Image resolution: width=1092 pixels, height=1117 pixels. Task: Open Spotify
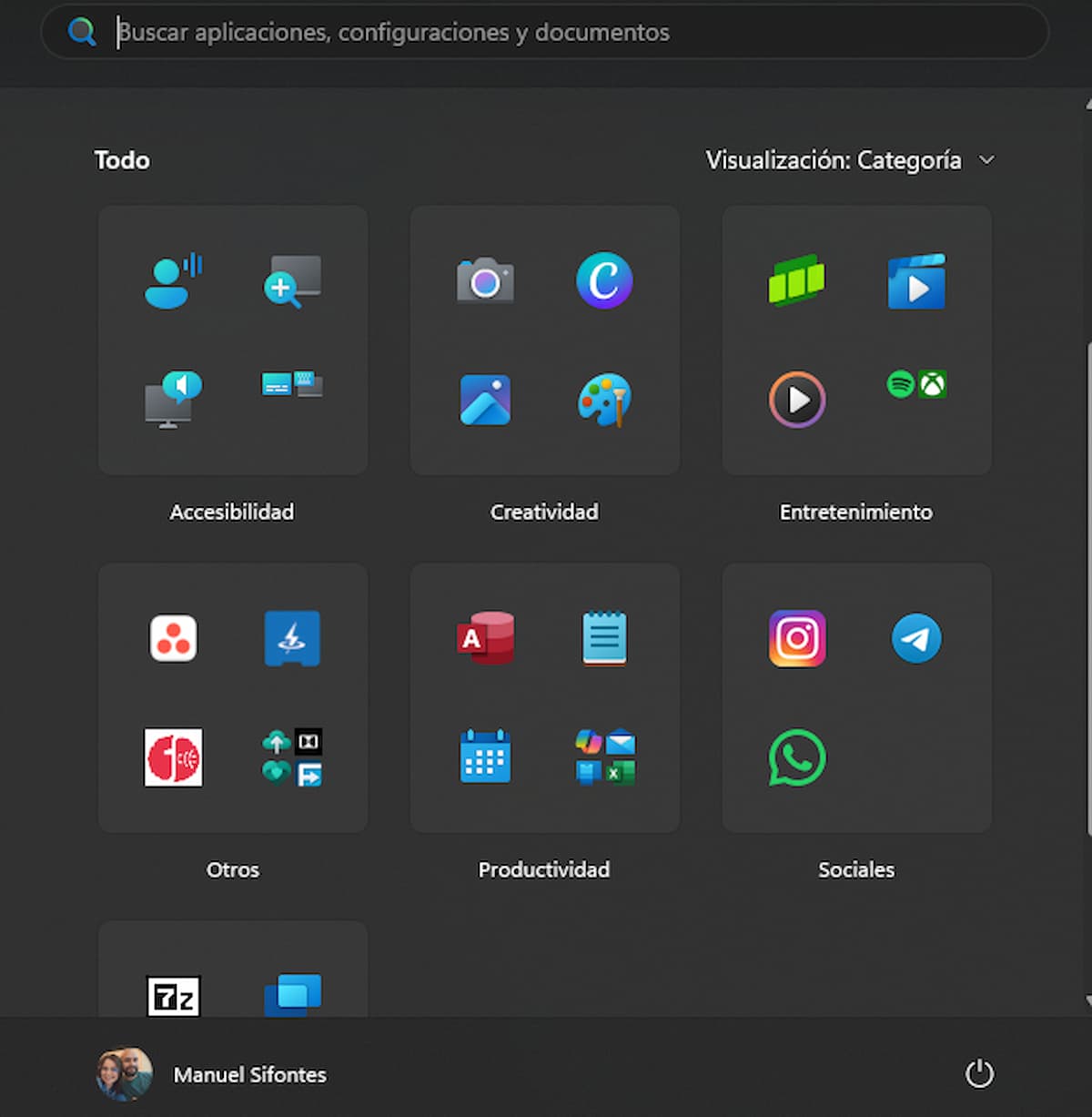coord(902,384)
